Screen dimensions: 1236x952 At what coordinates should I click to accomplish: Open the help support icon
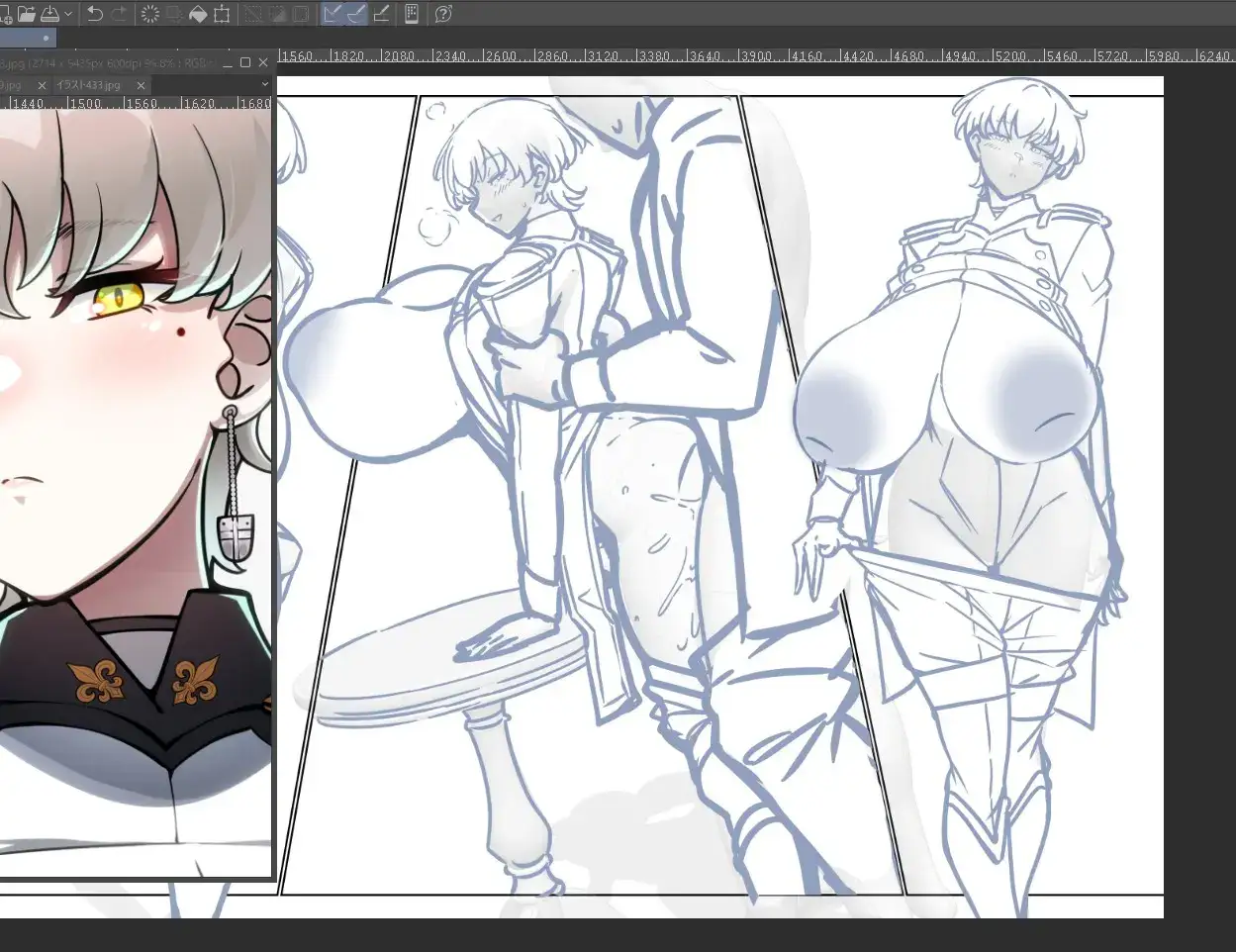(443, 14)
